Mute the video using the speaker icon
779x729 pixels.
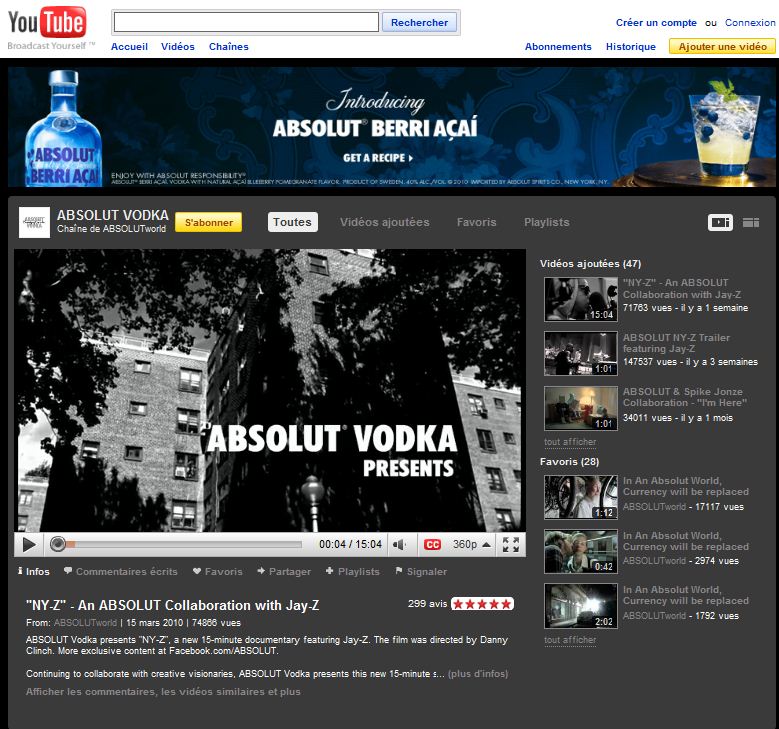pyautogui.click(x=399, y=545)
